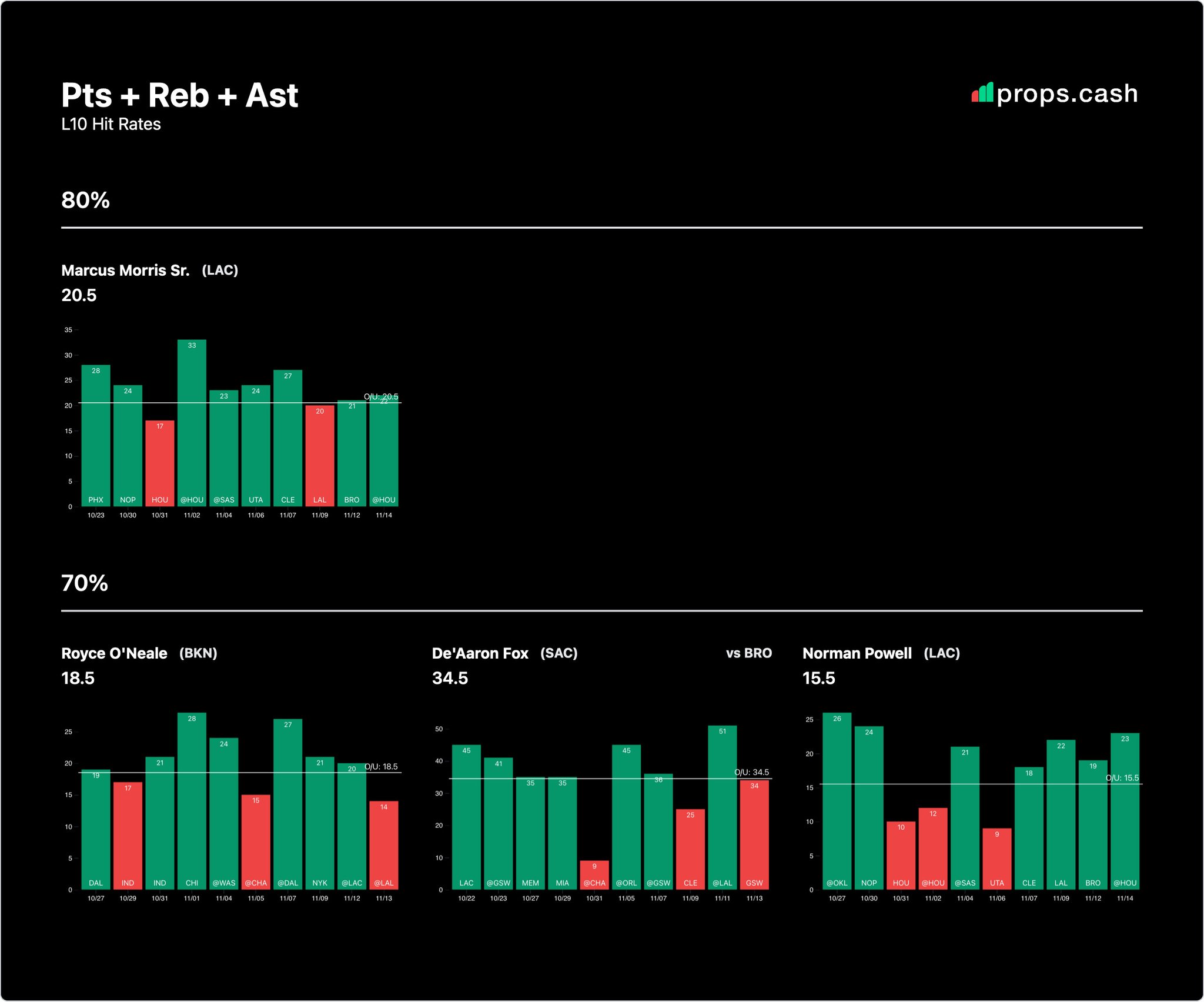The image size is (1204, 1002).
Task: Click Royce O'Neale CHI bar showing 28
Action: coord(192,801)
